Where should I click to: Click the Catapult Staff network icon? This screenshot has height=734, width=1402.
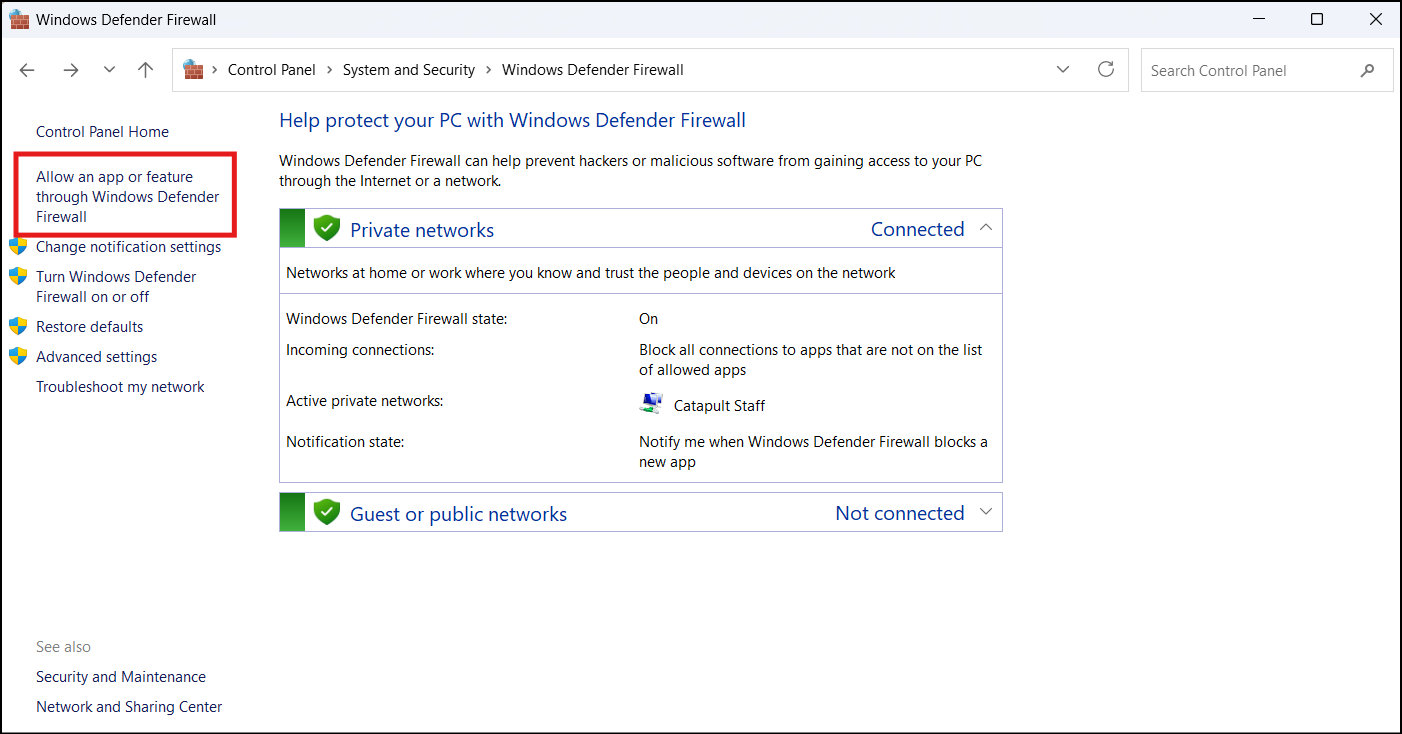click(651, 404)
